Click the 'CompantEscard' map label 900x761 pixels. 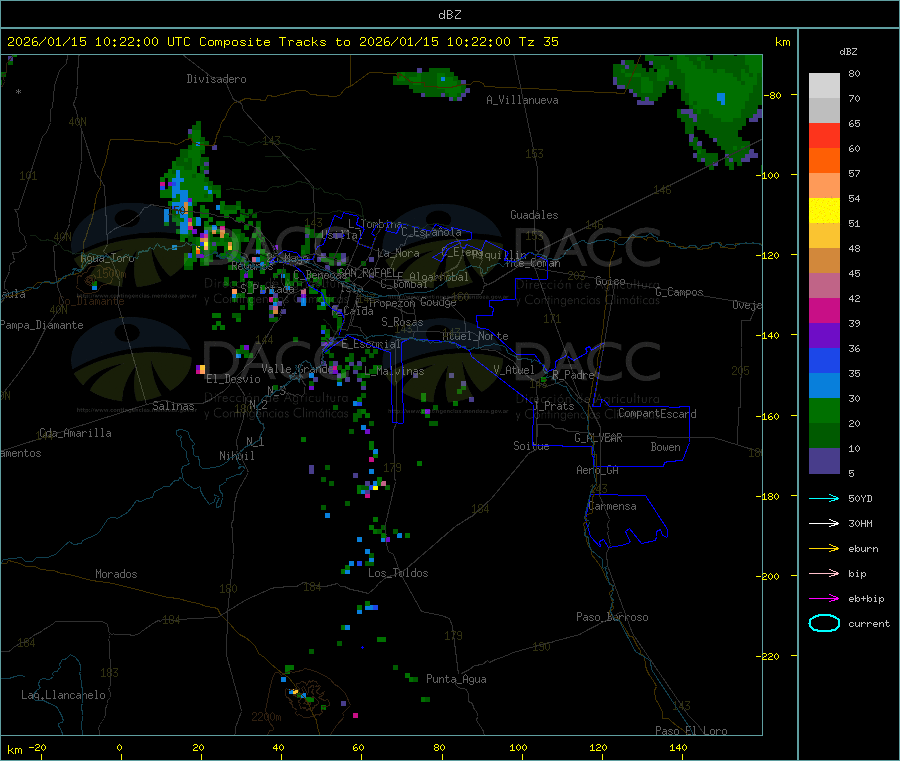click(x=657, y=413)
